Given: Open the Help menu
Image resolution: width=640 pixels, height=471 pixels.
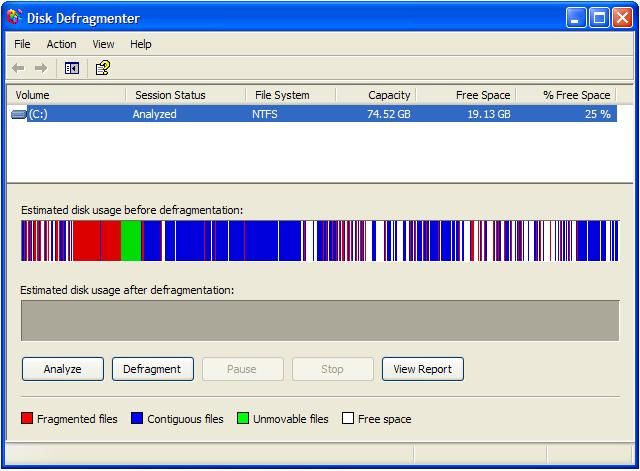Looking at the screenshot, I should coord(141,44).
